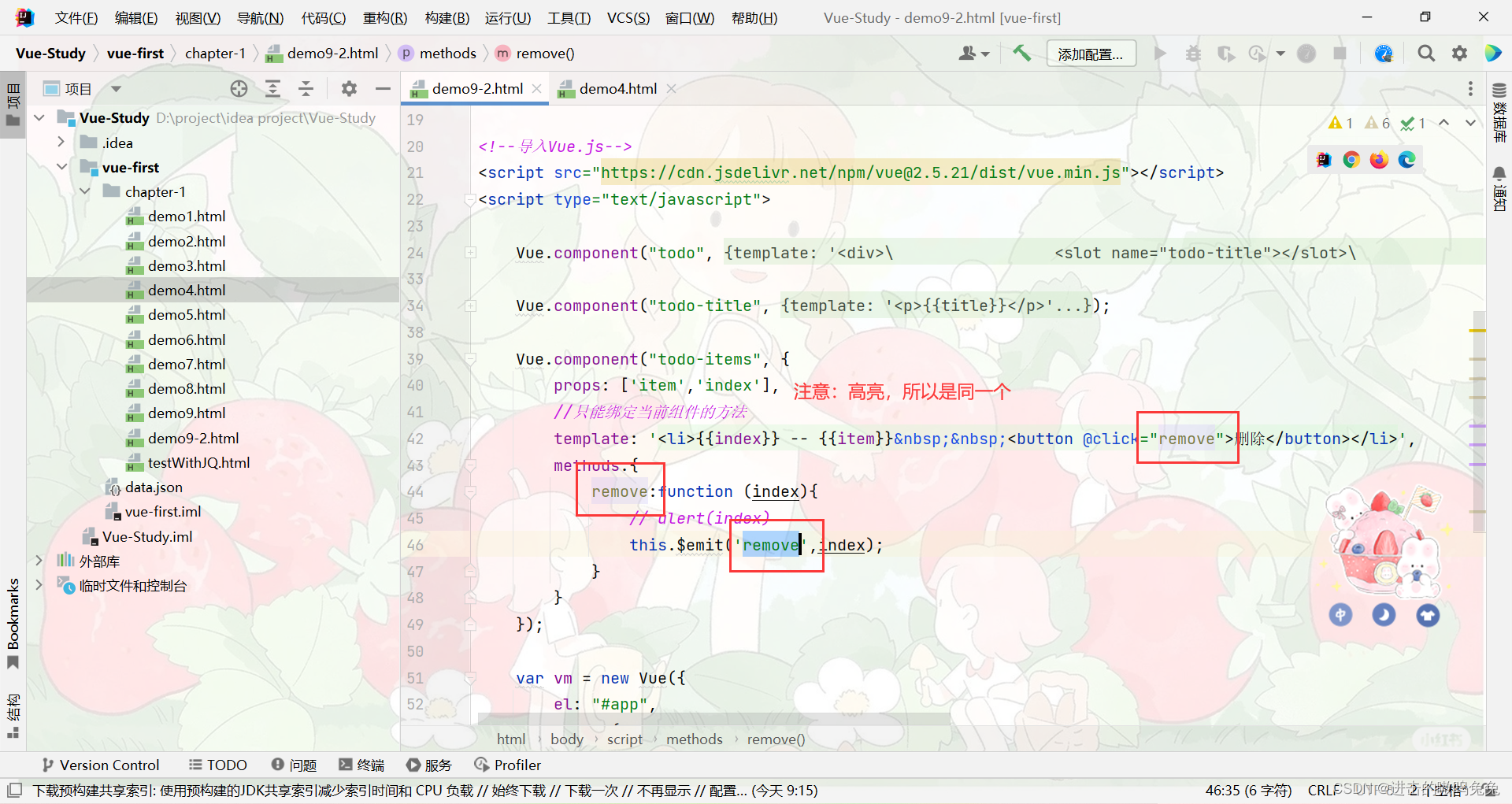Click the green Run arrow icon
Image resolution: width=1512 pixels, height=804 pixels.
(1159, 53)
